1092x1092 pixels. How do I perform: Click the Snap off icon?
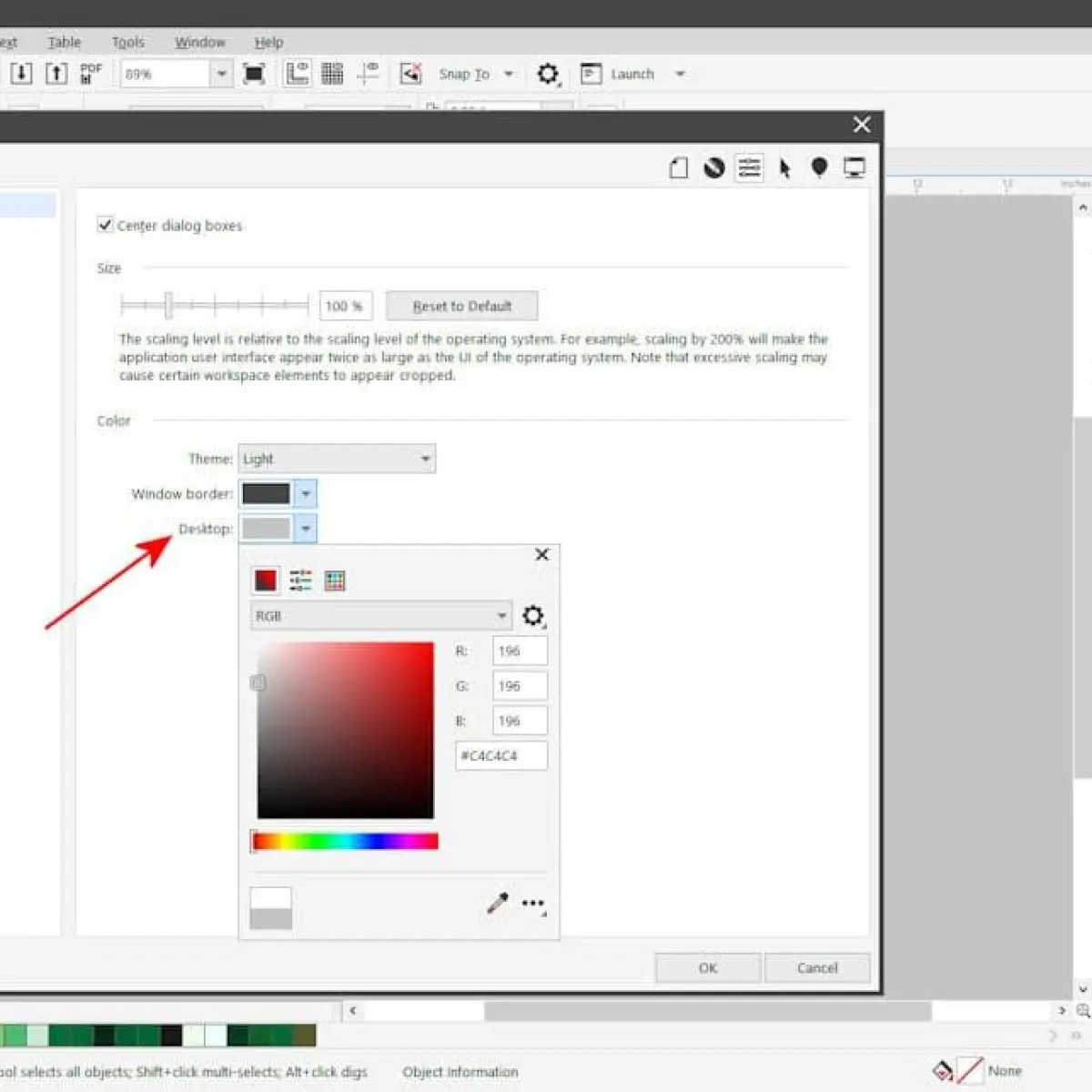click(x=411, y=74)
